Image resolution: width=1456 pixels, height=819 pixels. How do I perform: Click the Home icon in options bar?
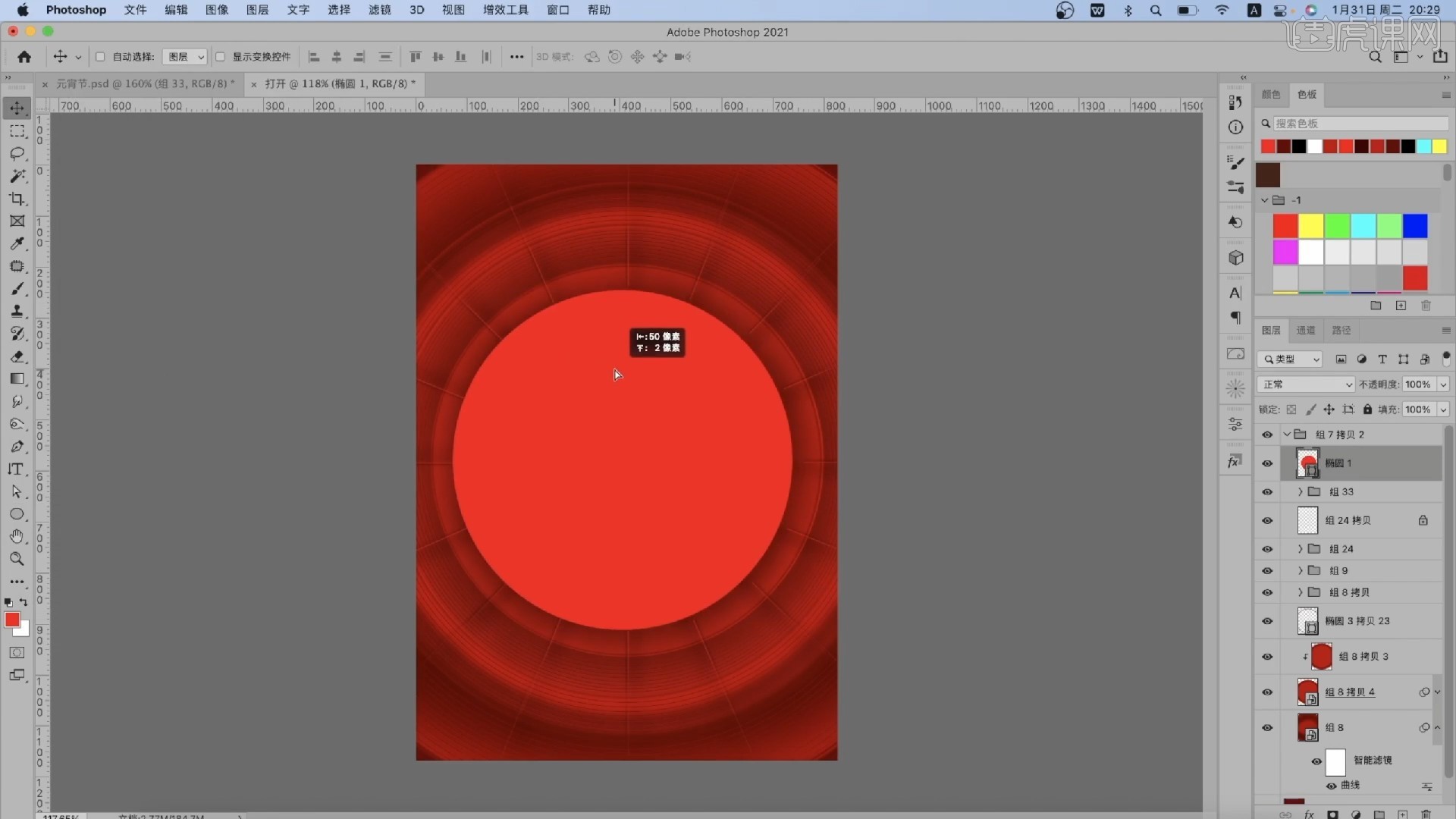point(24,57)
